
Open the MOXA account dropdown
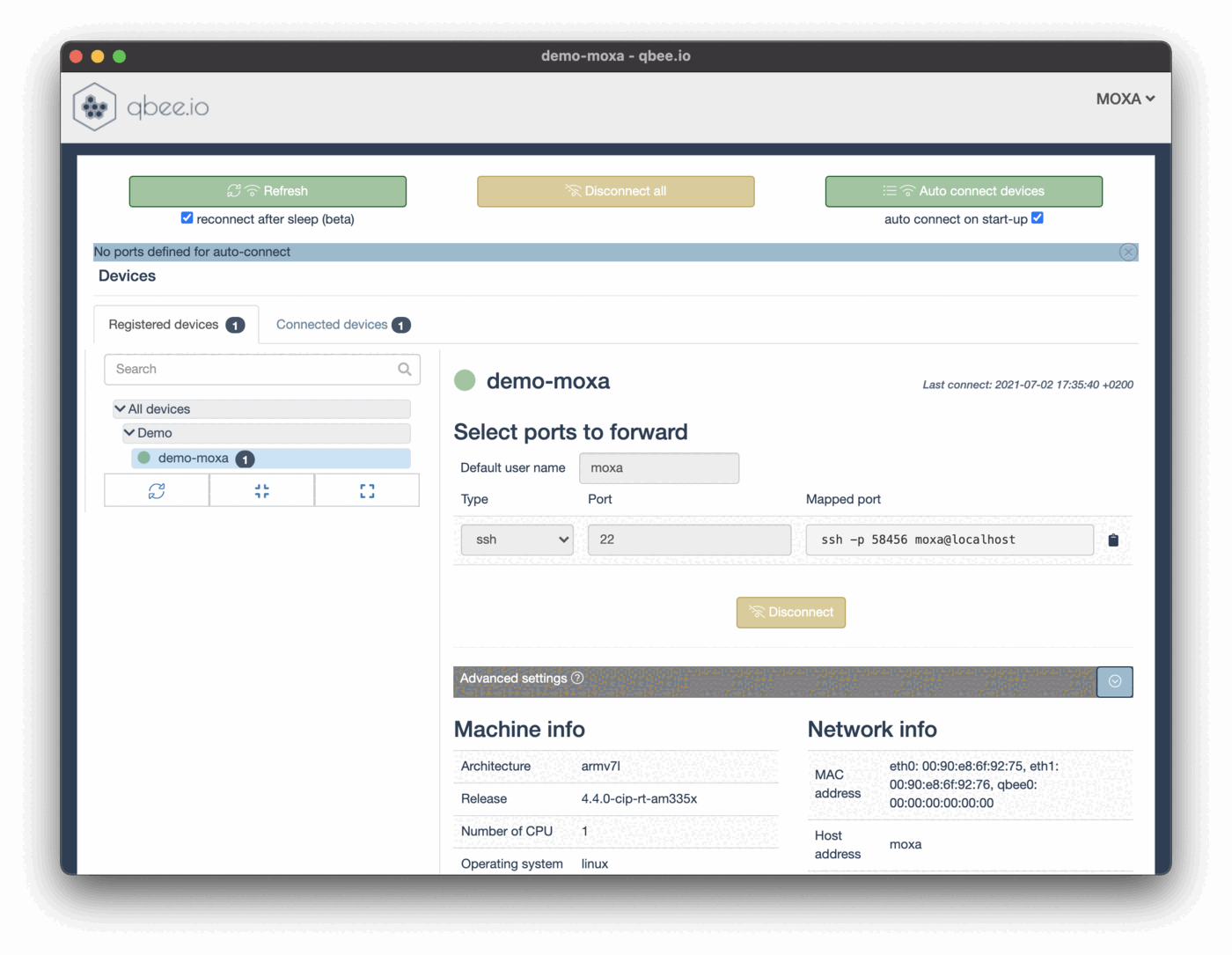click(x=1125, y=99)
